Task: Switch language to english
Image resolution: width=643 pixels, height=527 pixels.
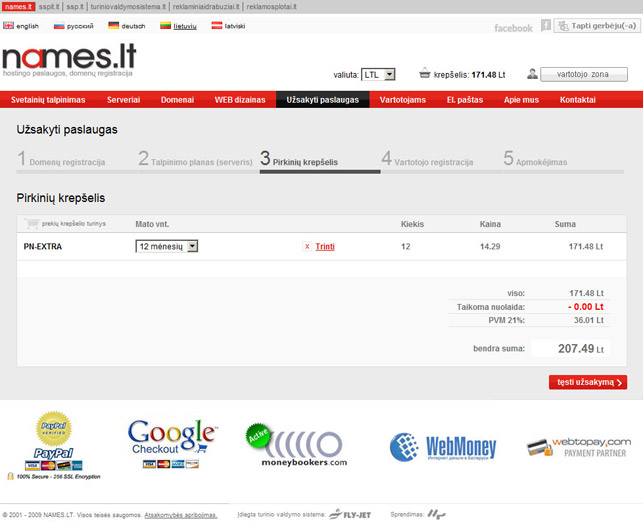Action: 27,26
